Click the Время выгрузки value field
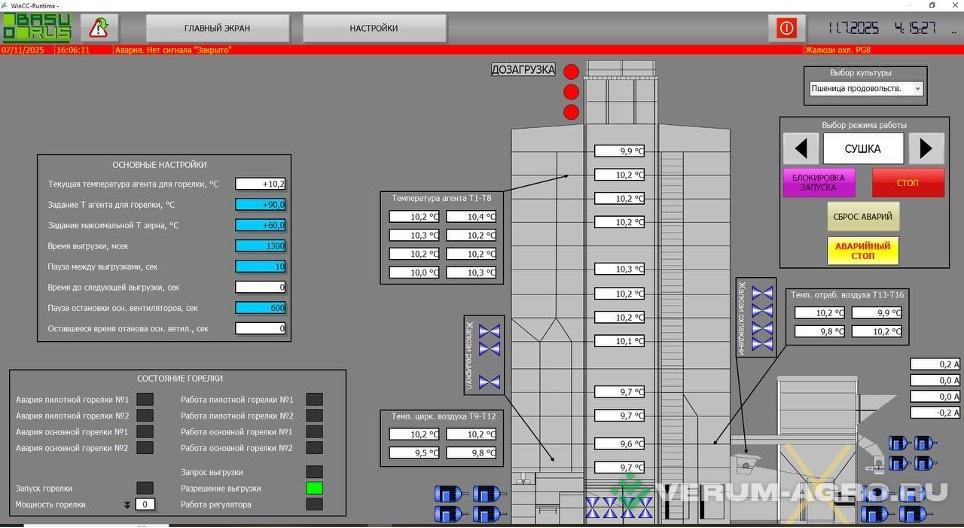This screenshot has width=964, height=528. 260,246
